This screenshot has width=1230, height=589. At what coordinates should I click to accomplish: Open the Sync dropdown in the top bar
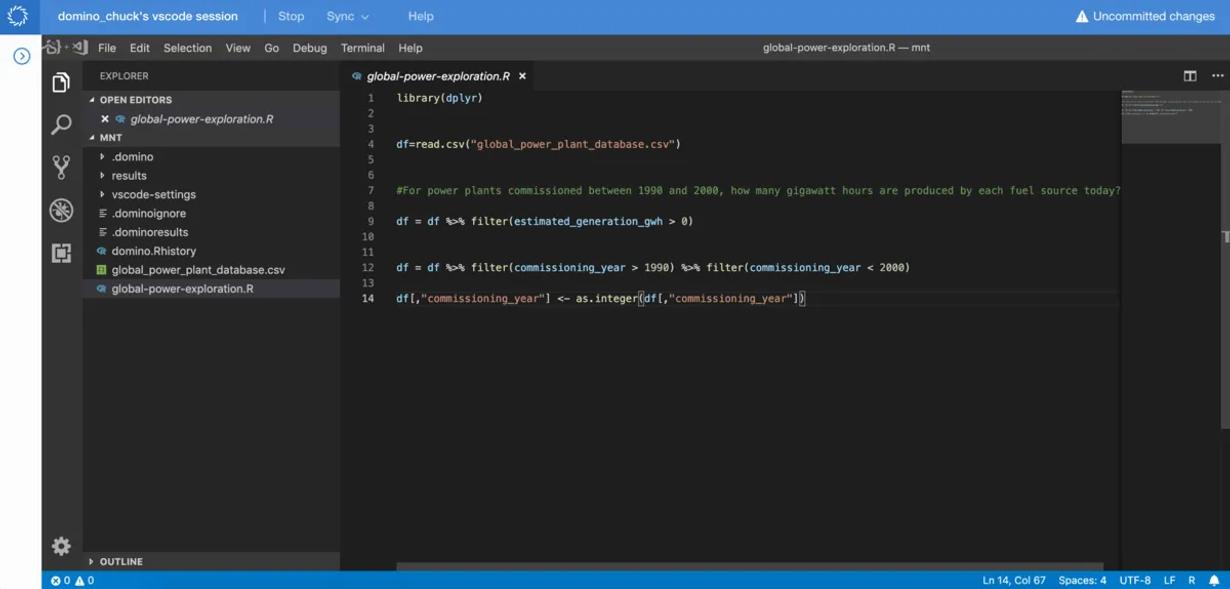click(x=348, y=16)
